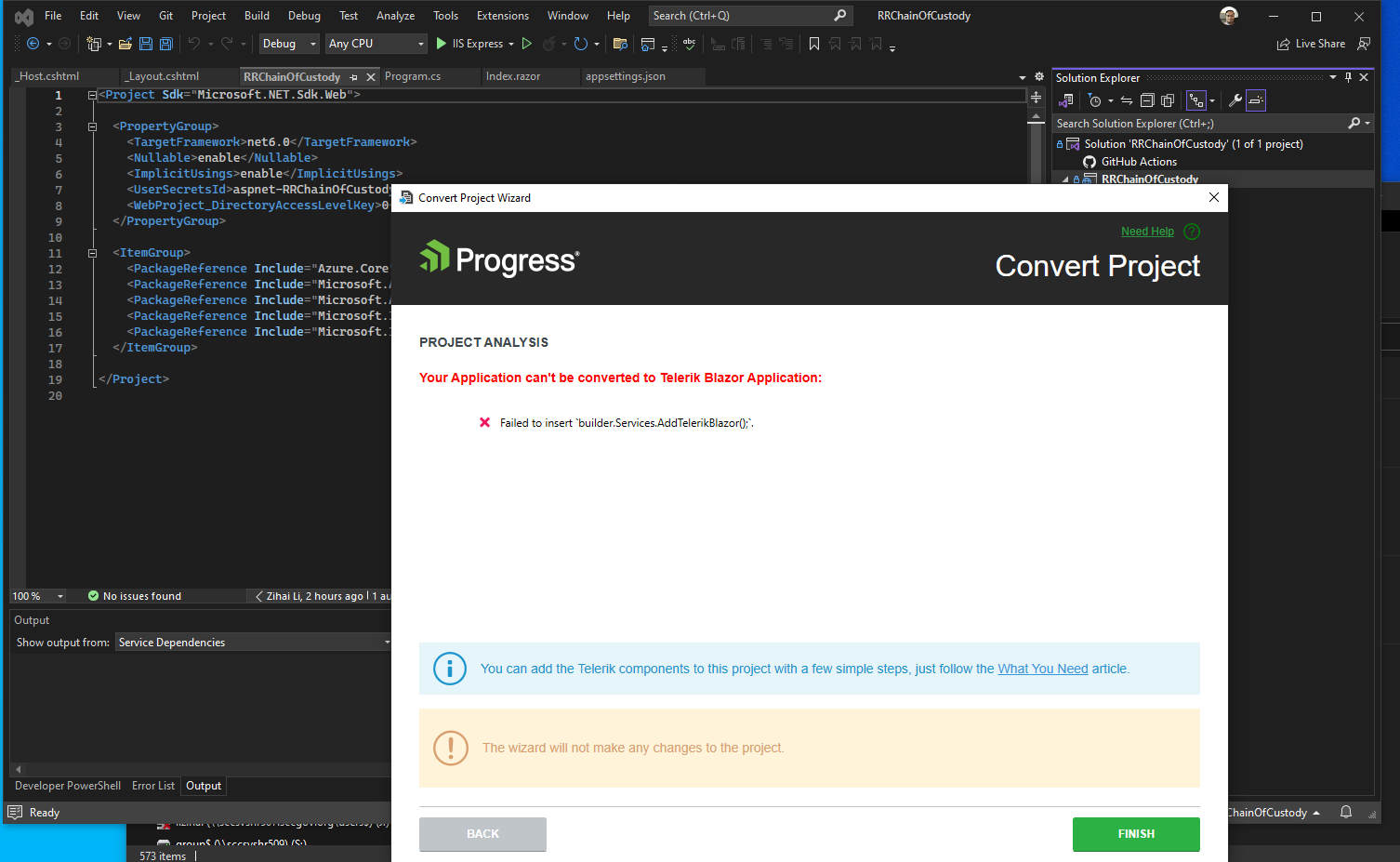Click the Hot Reload flame icon
This screenshot has height=862, width=1400.
[x=549, y=44]
